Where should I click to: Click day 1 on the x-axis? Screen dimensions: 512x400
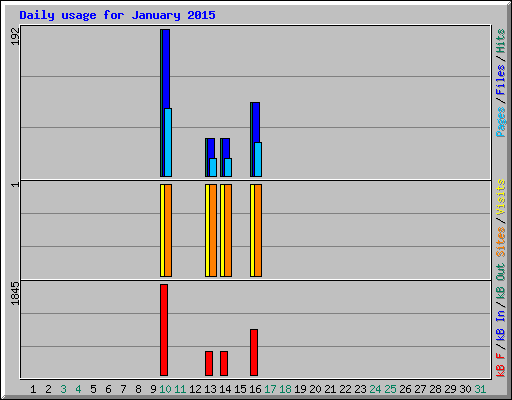pyautogui.click(x=33, y=389)
